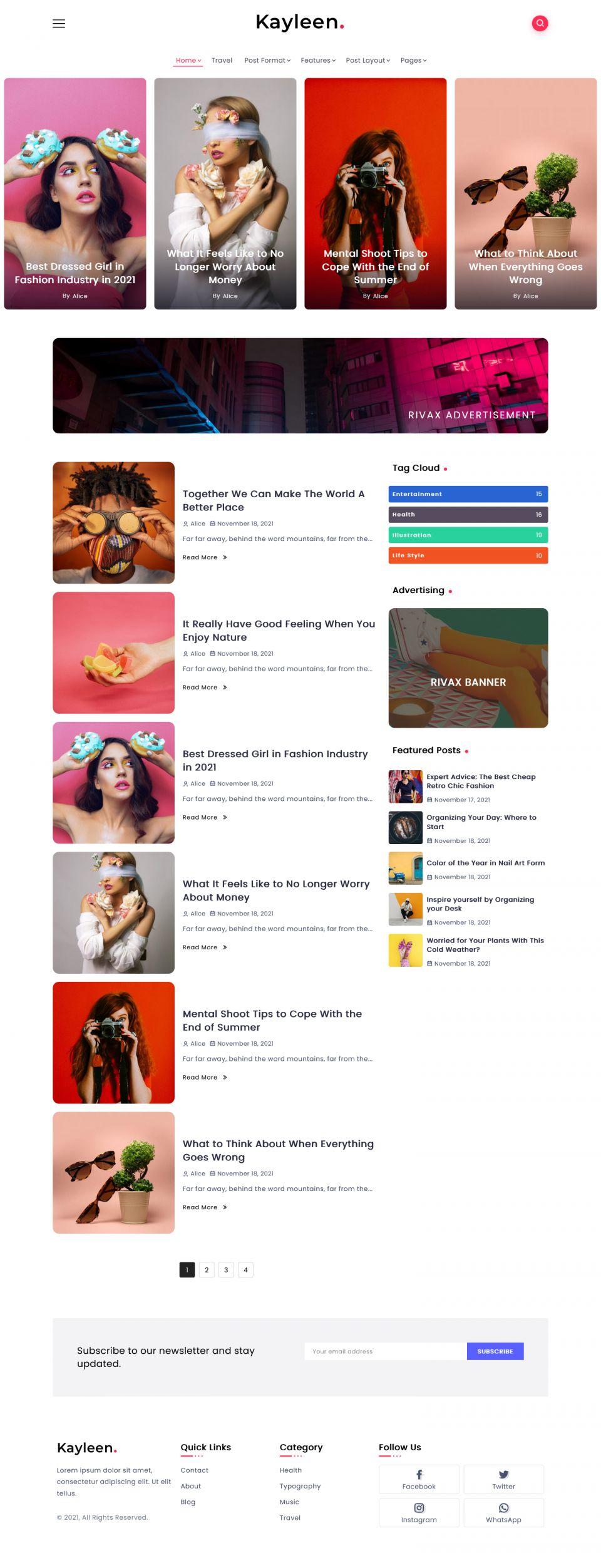Open the Post Layout menu

pyautogui.click(x=368, y=60)
